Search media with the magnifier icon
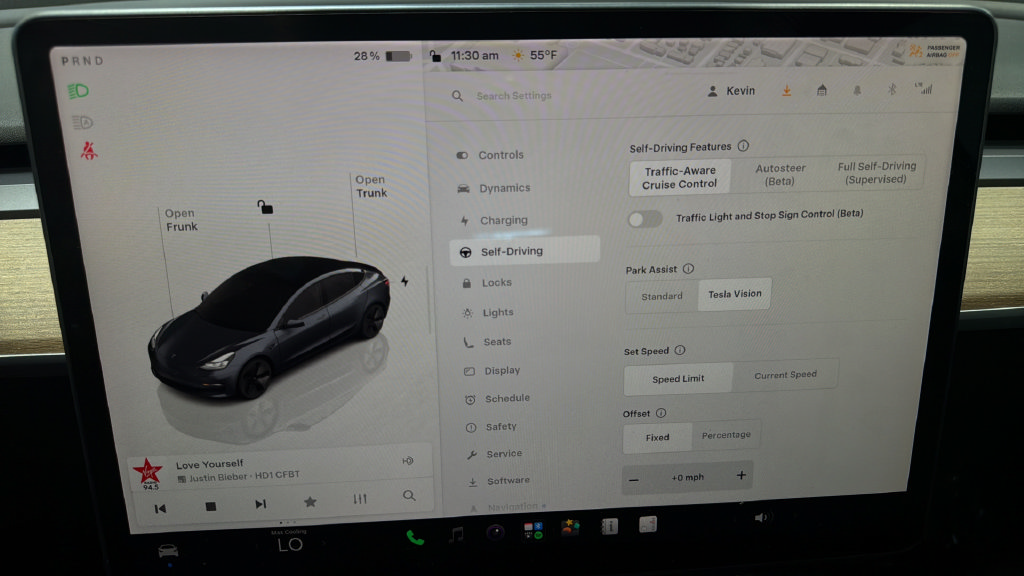Viewport: 1024px width, 576px height. point(409,496)
